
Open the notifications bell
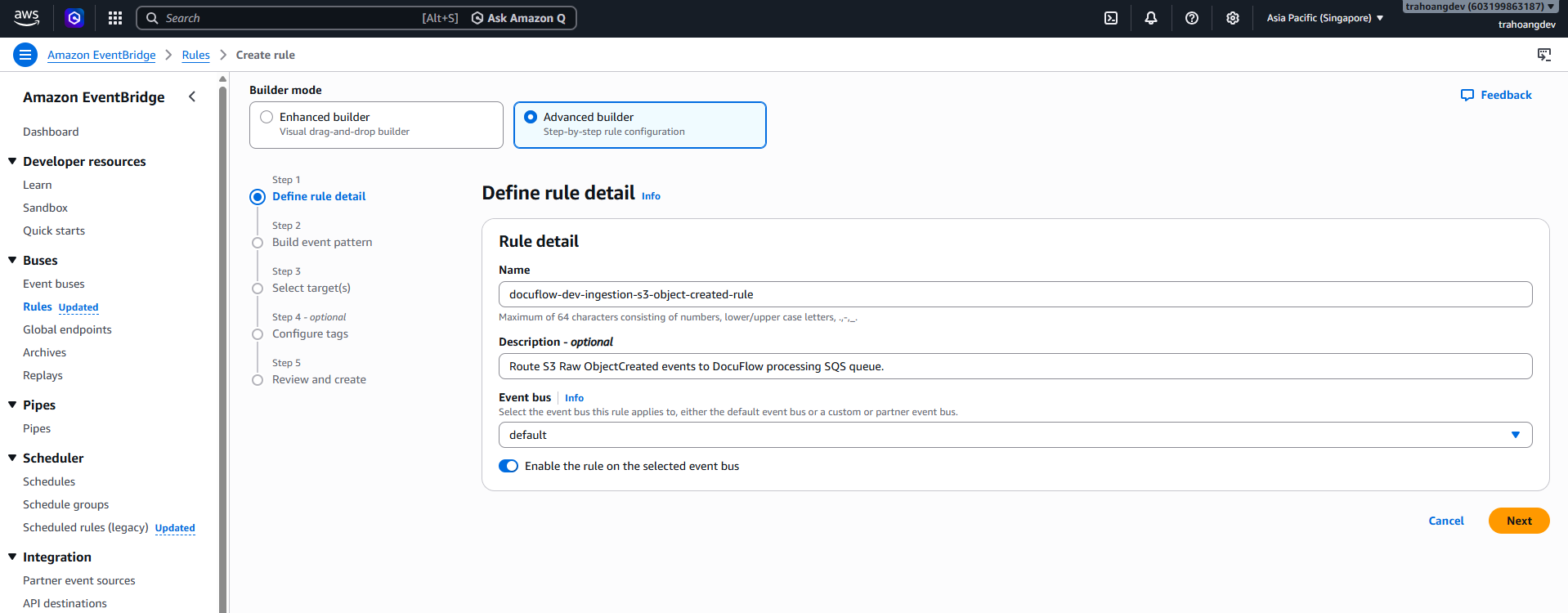1151,18
